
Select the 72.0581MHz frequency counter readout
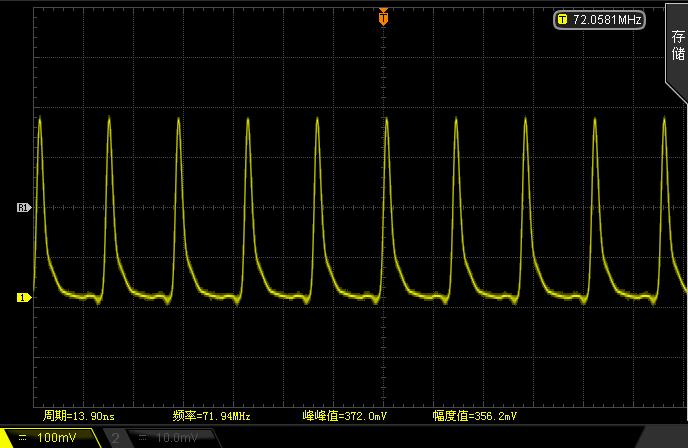pos(606,19)
